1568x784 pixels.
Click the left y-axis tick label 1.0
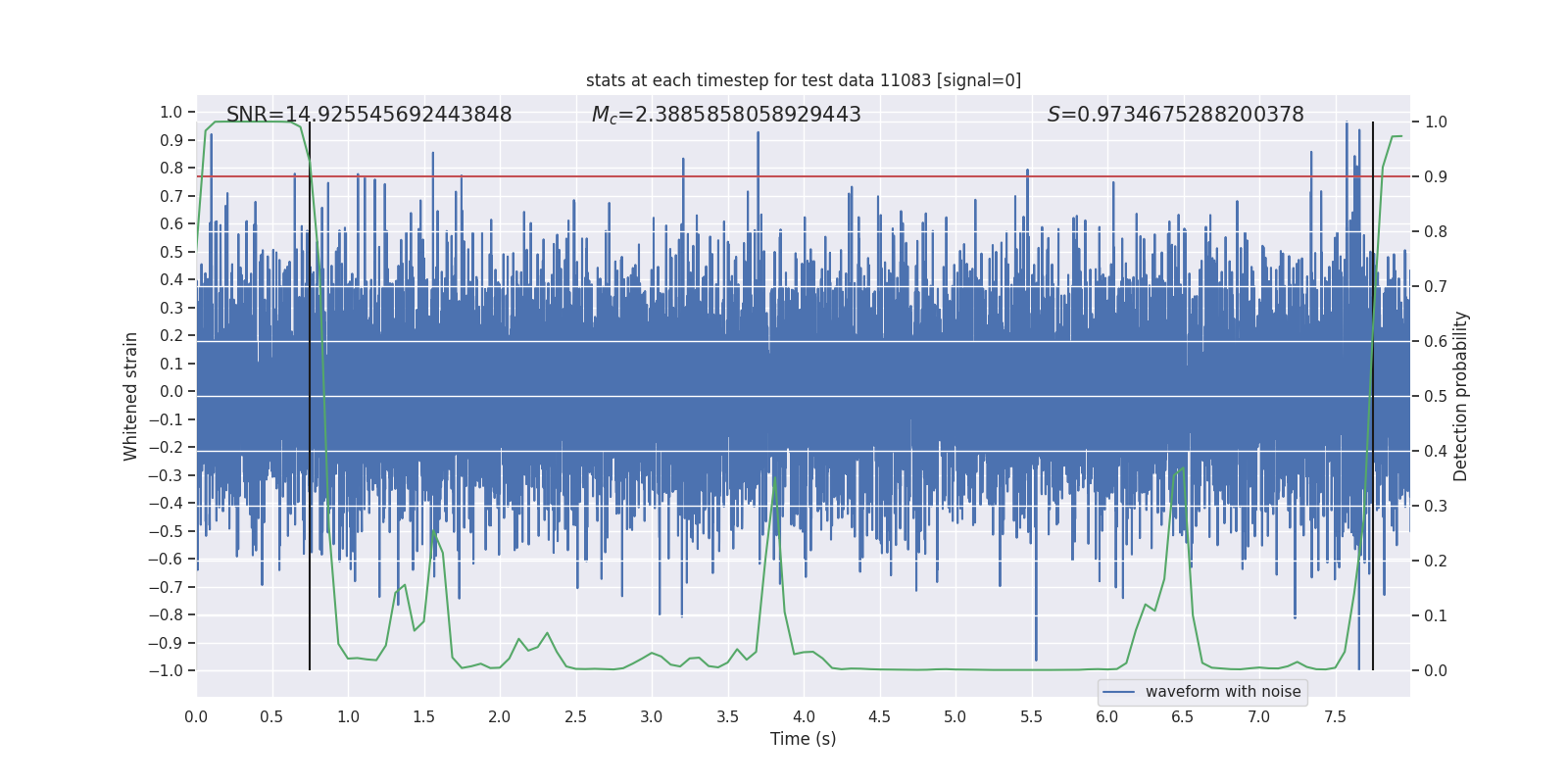pyautogui.click(x=171, y=112)
